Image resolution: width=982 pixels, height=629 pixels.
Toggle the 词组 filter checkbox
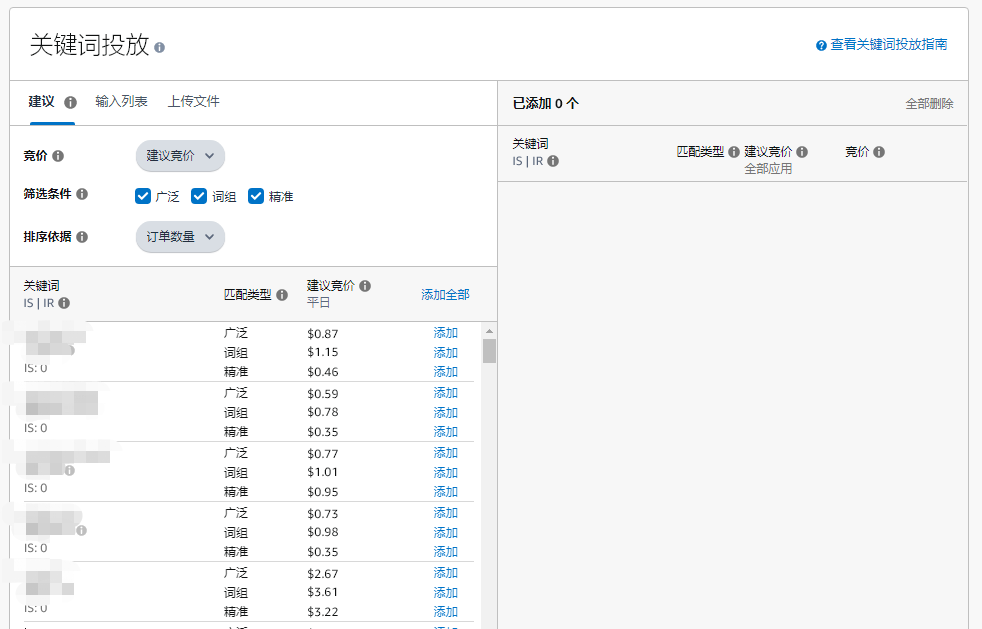(x=199, y=196)
